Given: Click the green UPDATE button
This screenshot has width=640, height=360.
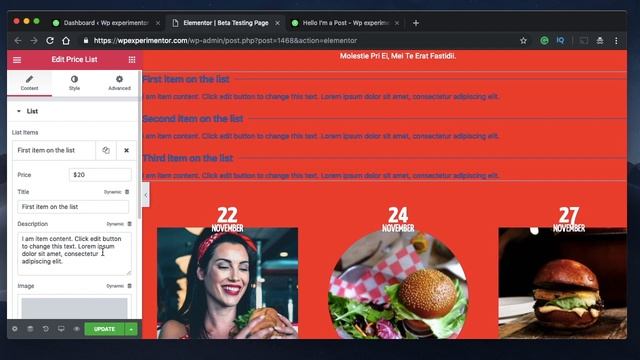Looking at the screenshot, I should (104, 329).
